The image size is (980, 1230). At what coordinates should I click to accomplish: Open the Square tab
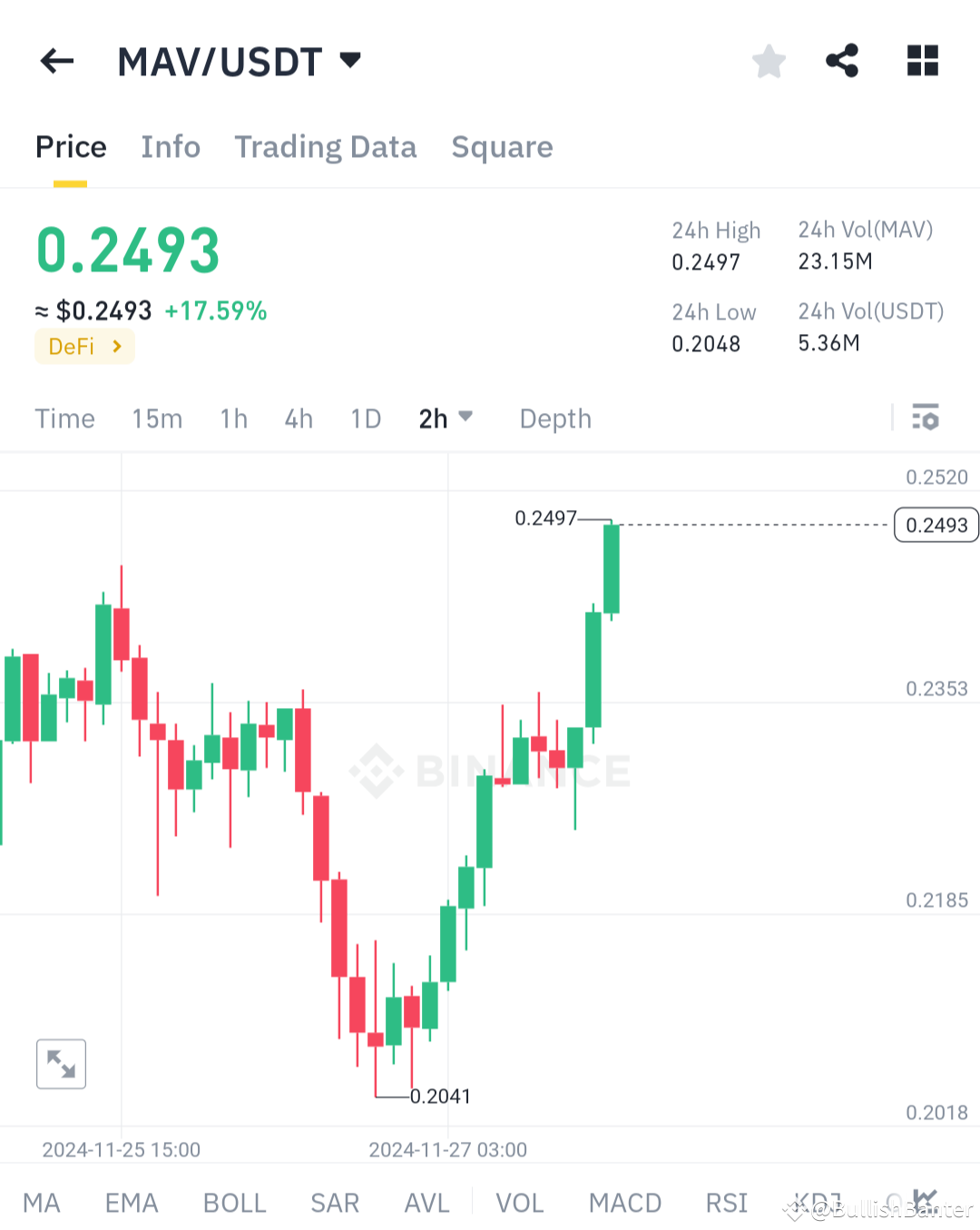502,146
